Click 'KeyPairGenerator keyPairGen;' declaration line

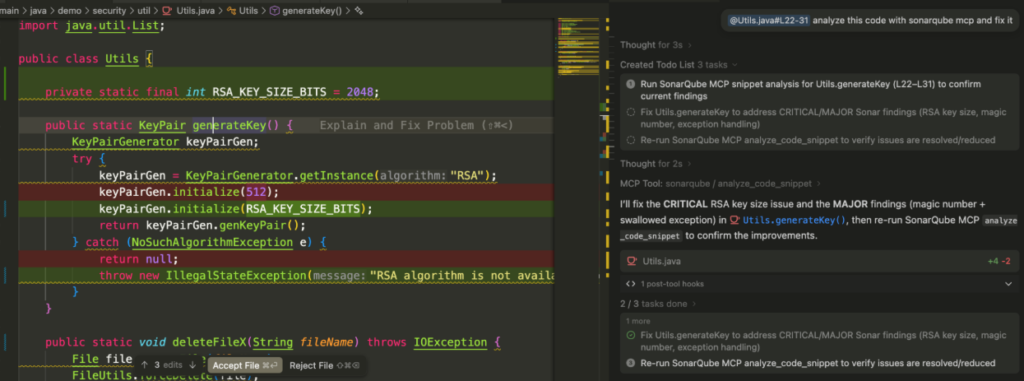[166, 142]
